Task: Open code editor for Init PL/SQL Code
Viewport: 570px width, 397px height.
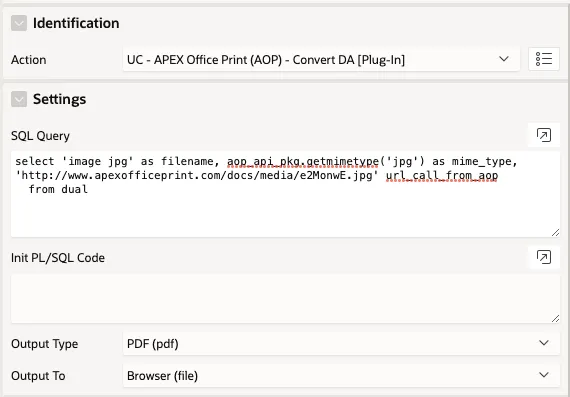Action: coord(543,257)
